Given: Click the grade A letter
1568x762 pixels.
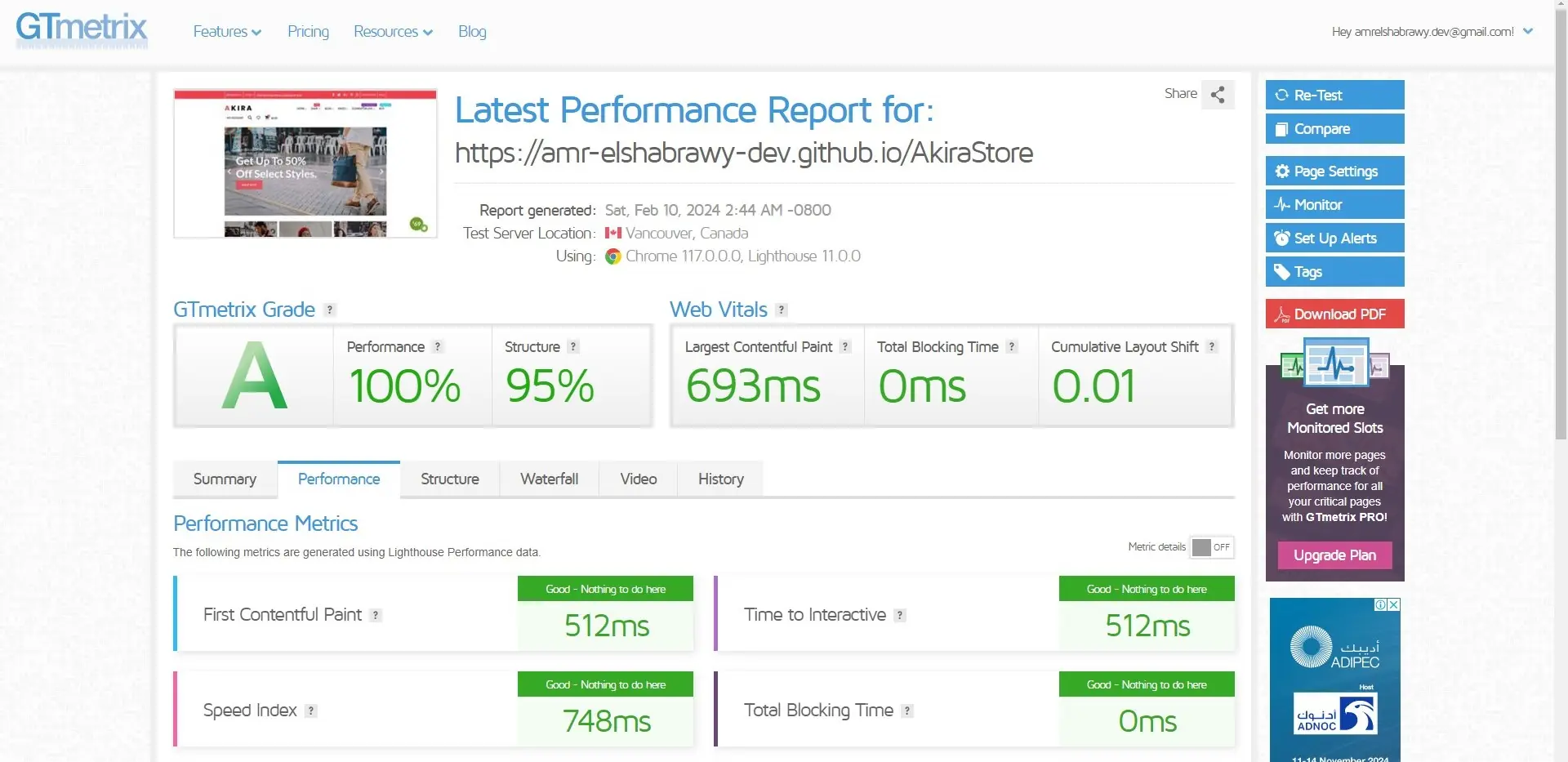Looking at the screenshot, I should pos(255,376).
